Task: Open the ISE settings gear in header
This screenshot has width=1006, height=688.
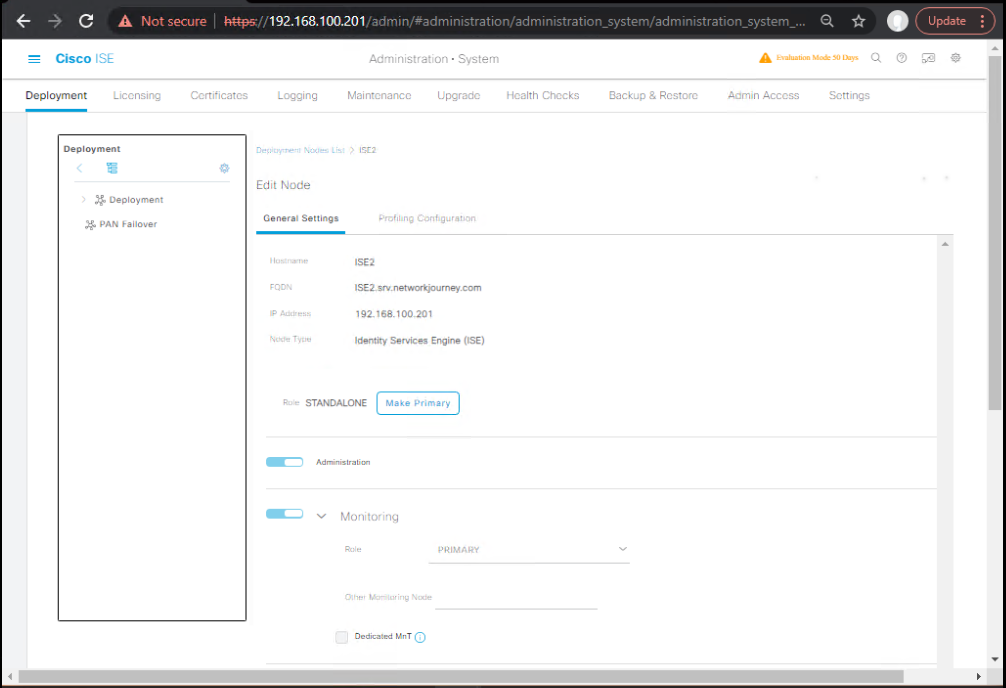Action: [x=955, y=58]
